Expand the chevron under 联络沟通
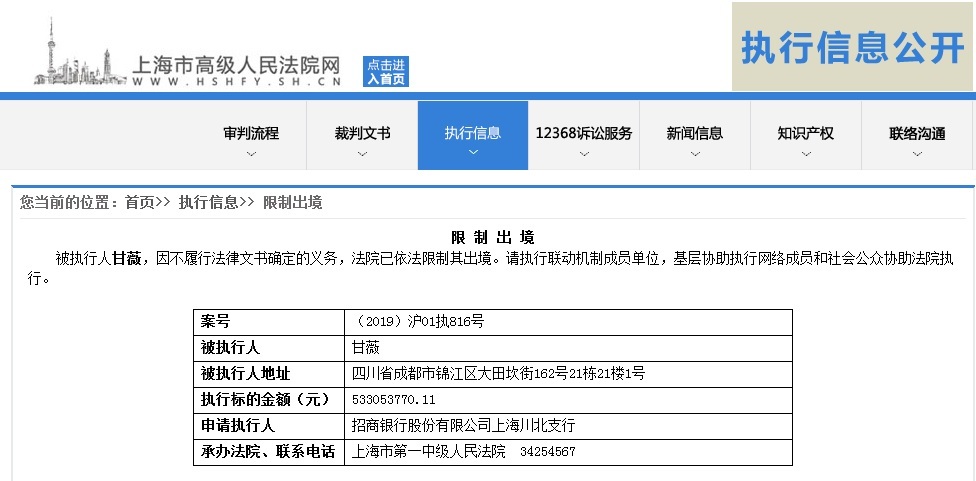 pyautogui.click(x=917, y=154)
